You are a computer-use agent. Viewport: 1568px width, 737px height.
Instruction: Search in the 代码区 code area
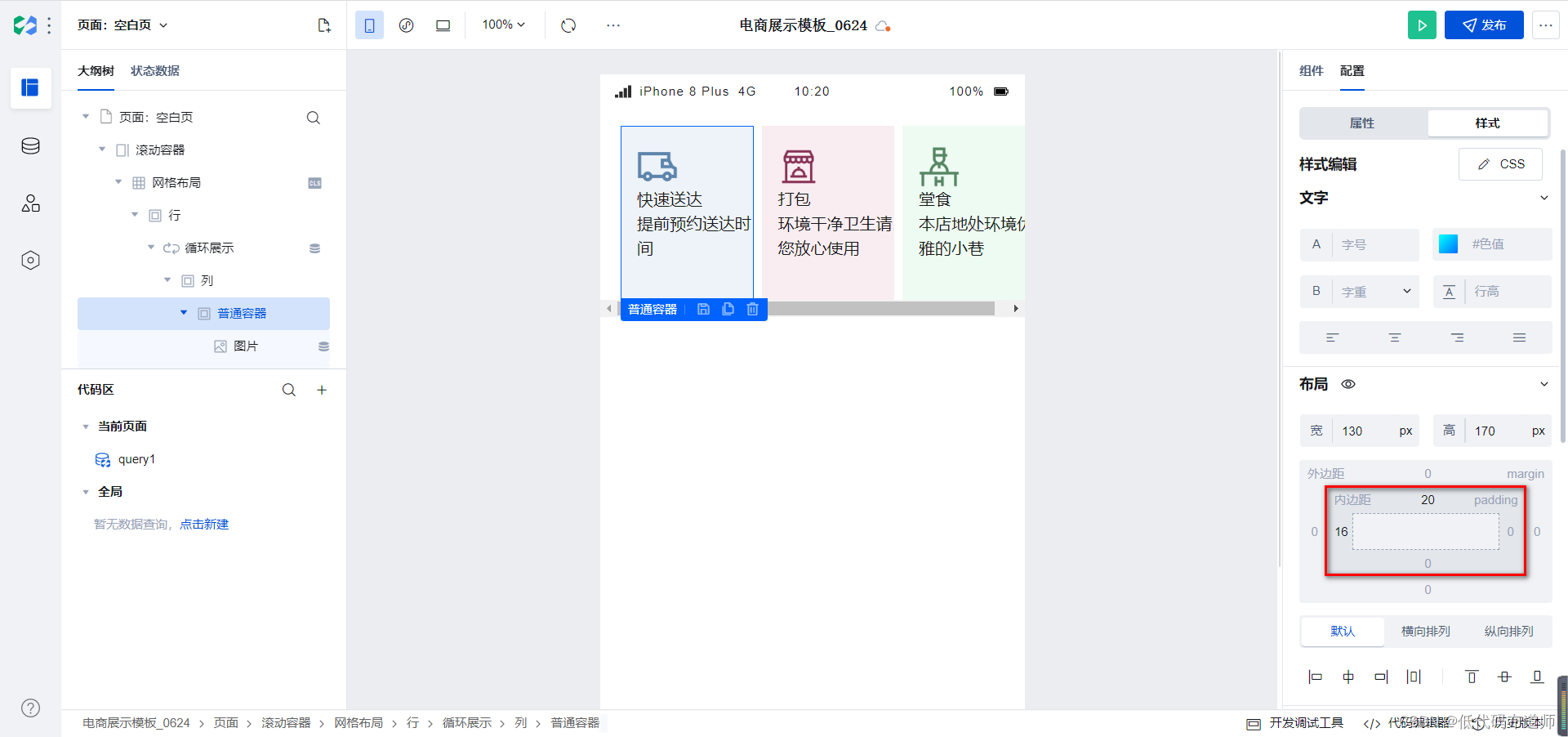tap(288, 390)
